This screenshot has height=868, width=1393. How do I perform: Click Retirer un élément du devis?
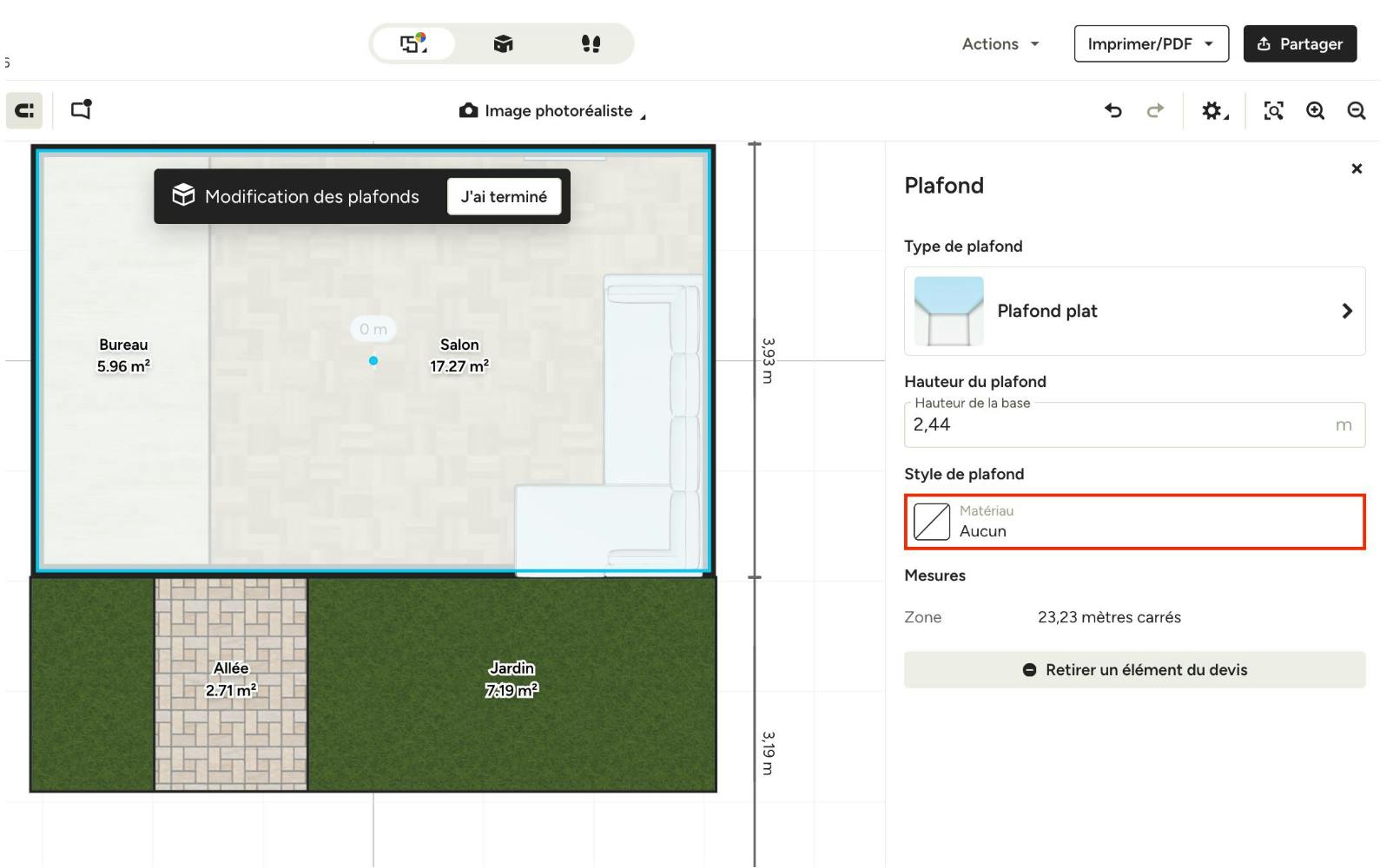[x=1134, y=670]
